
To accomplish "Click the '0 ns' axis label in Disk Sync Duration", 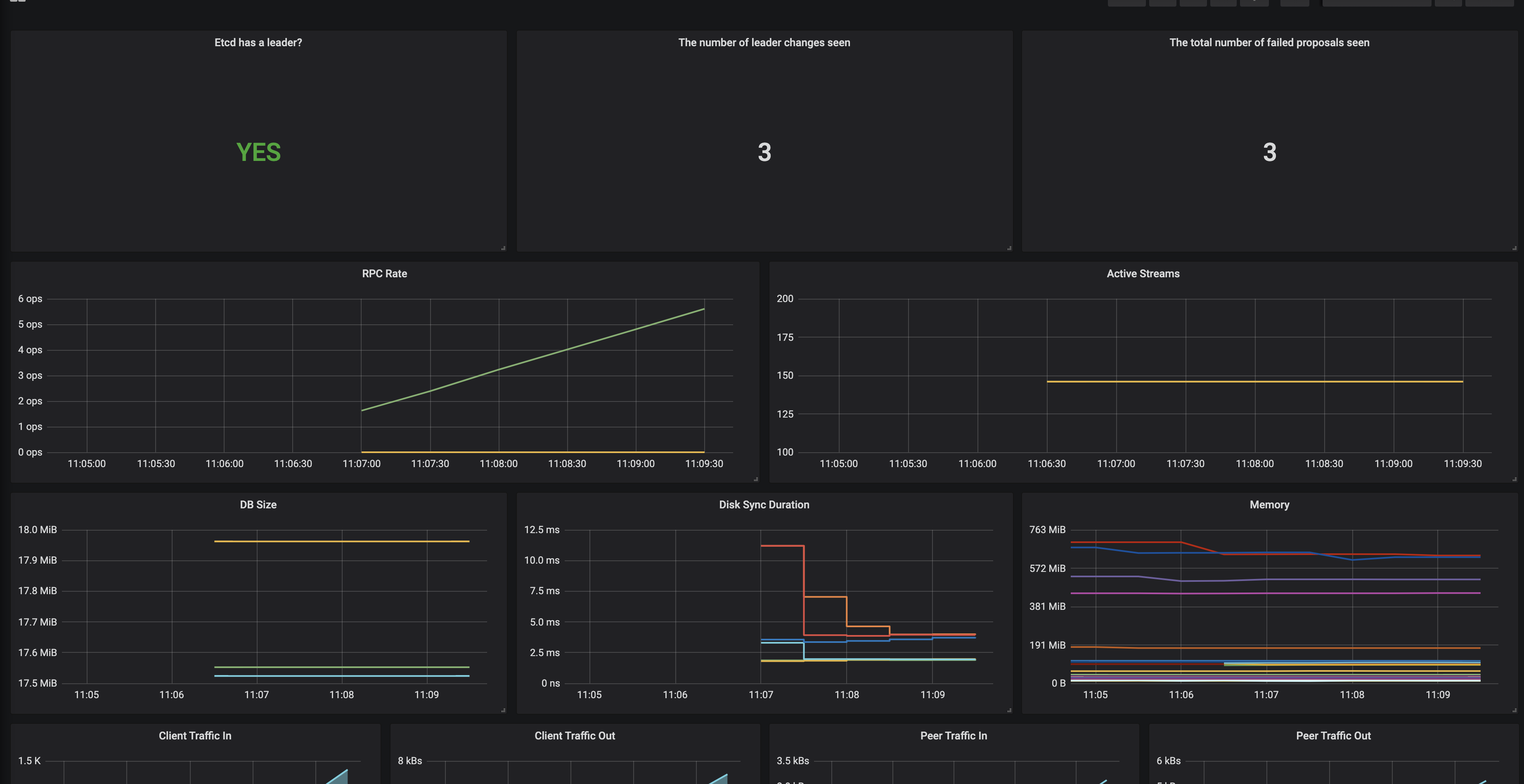I will click(550, 683).
